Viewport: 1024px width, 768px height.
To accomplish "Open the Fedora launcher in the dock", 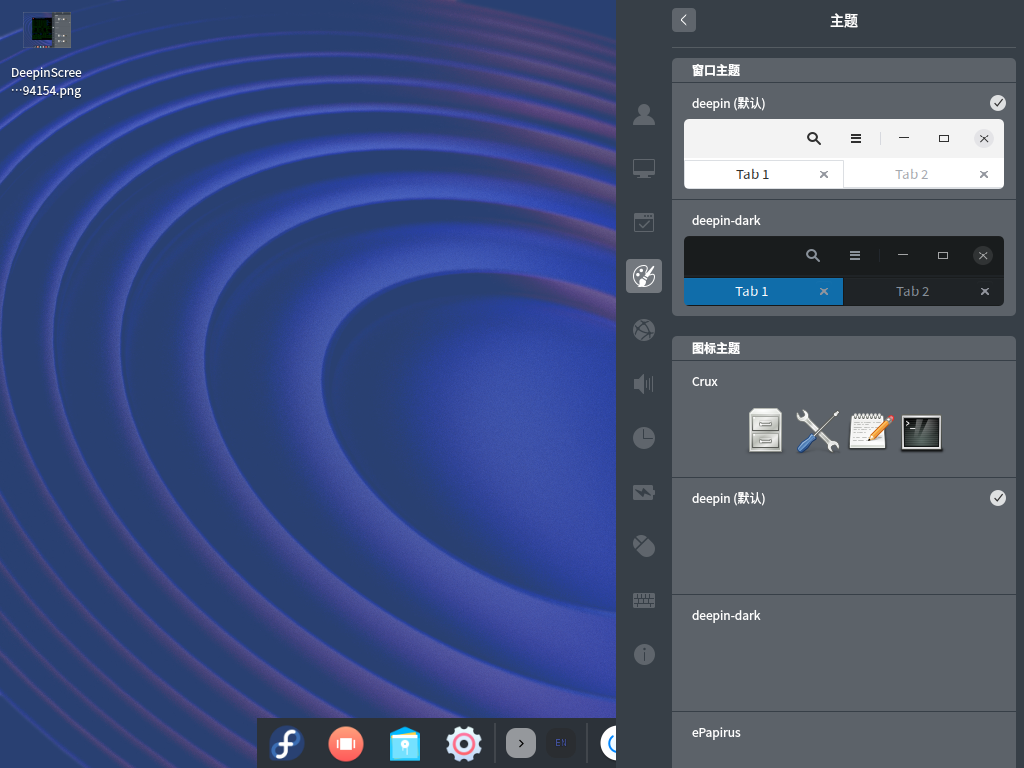I will pyautogui.click(x=287, y=743).
